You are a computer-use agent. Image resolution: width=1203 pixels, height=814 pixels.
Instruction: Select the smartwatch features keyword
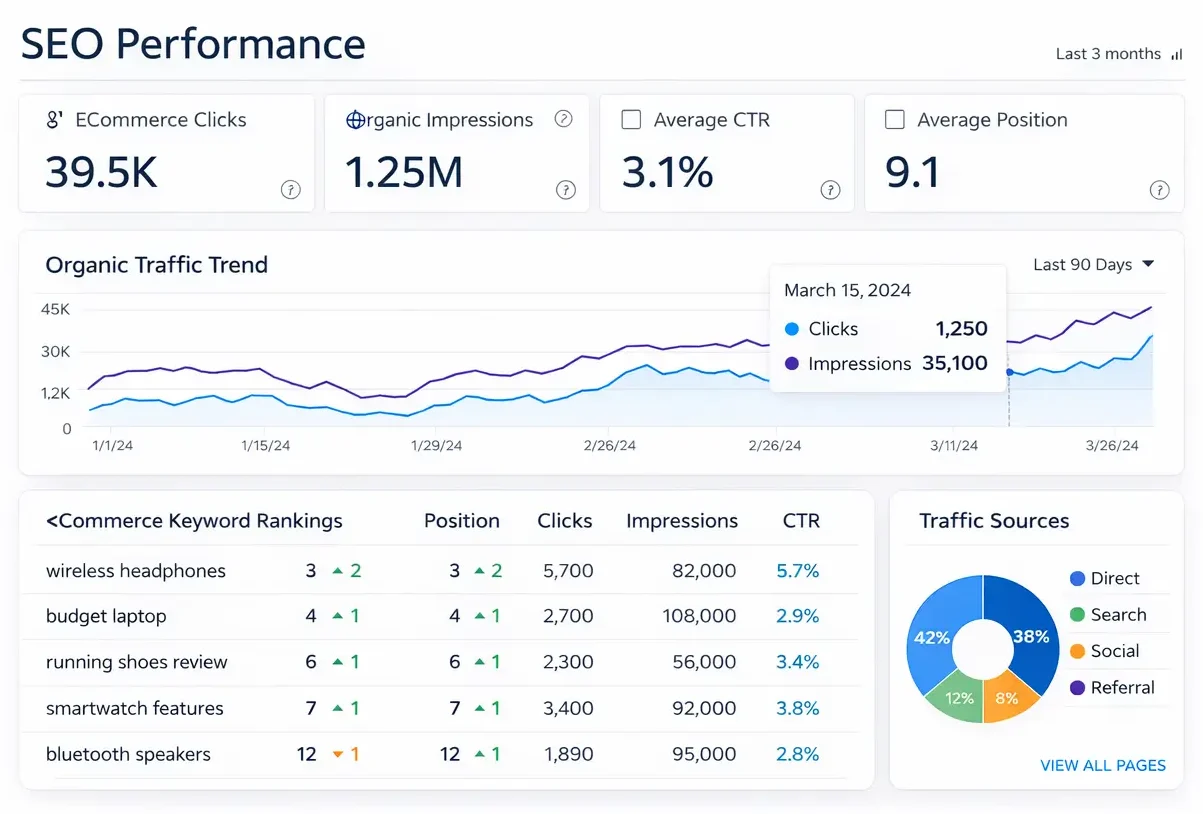[x=135, y=708]
